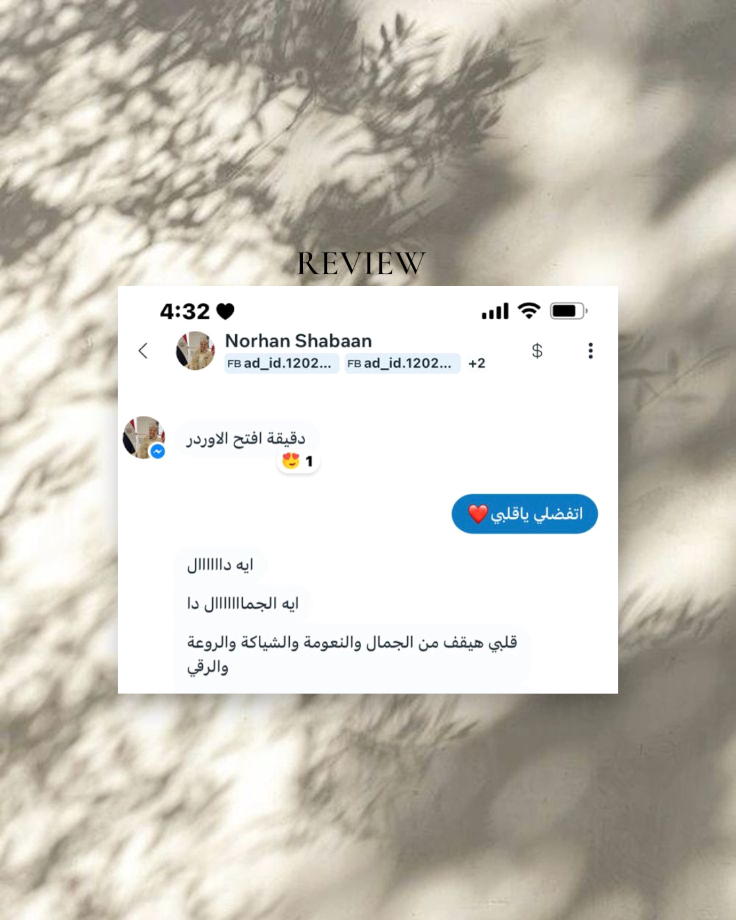Image resolution: width=736 pixels, height=920 pixels.
Task: Open the Norhan Shabaan contact name
Action: coord(298,341)
